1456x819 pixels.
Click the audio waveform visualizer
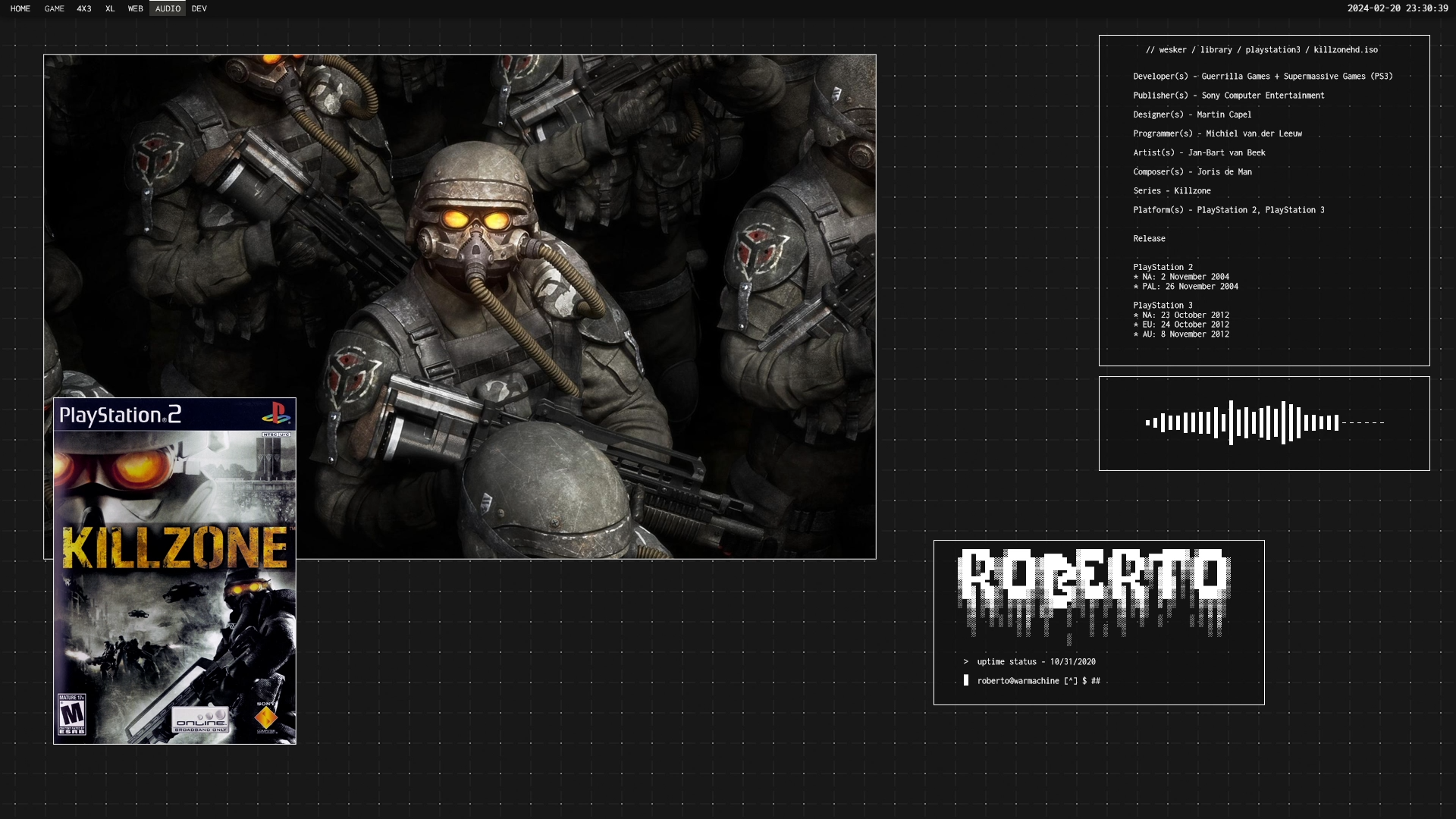click(1264, 422)
